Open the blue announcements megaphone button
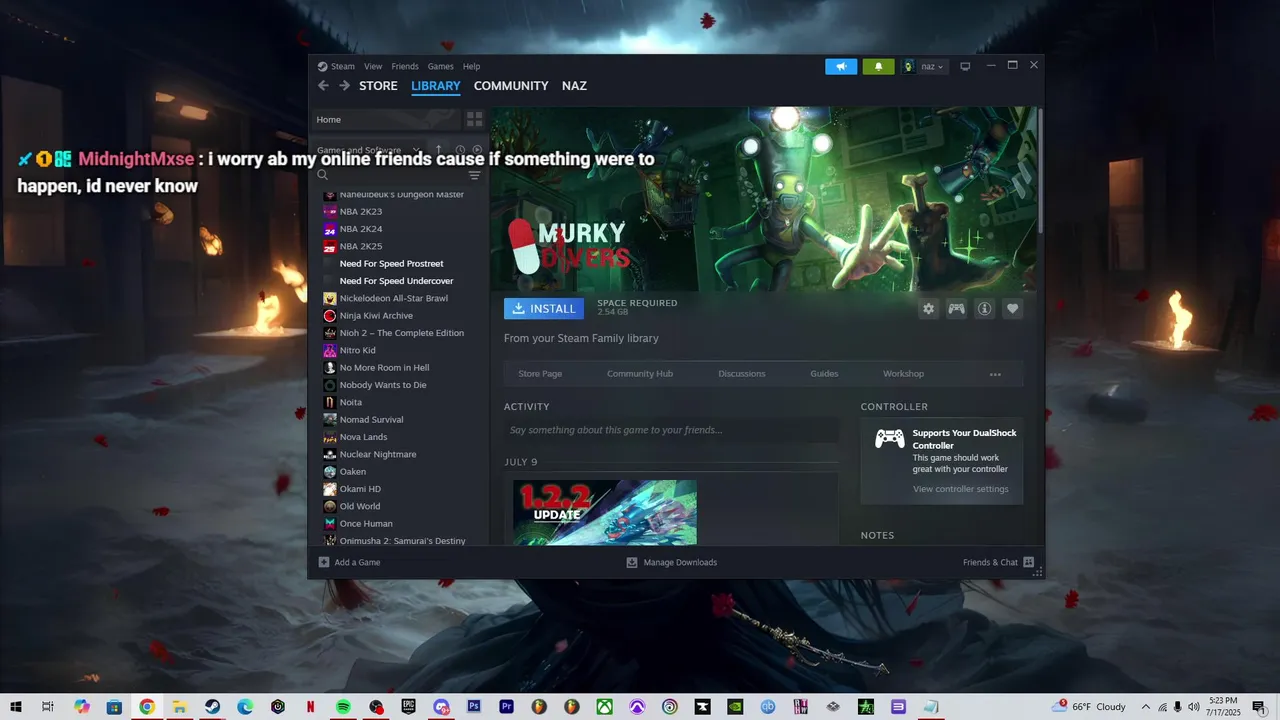The width and height of the screenshot is (1280, 720). click(x=841, y=67)
